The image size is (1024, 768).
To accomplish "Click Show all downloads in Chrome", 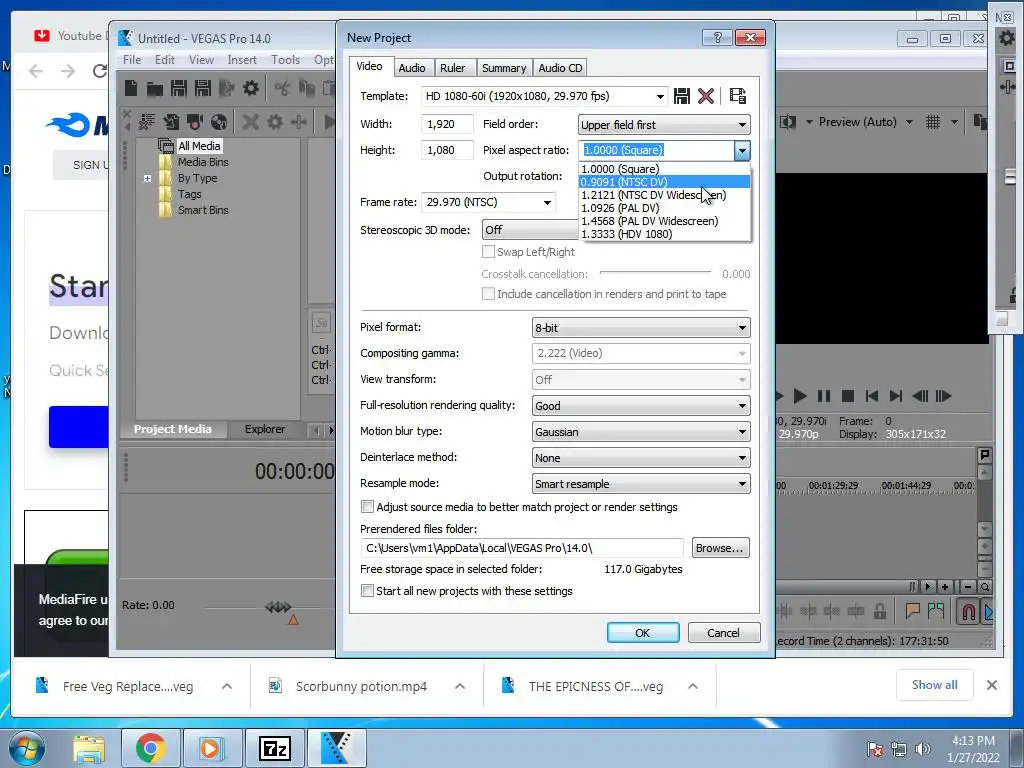I will click(x=935, y=684).
